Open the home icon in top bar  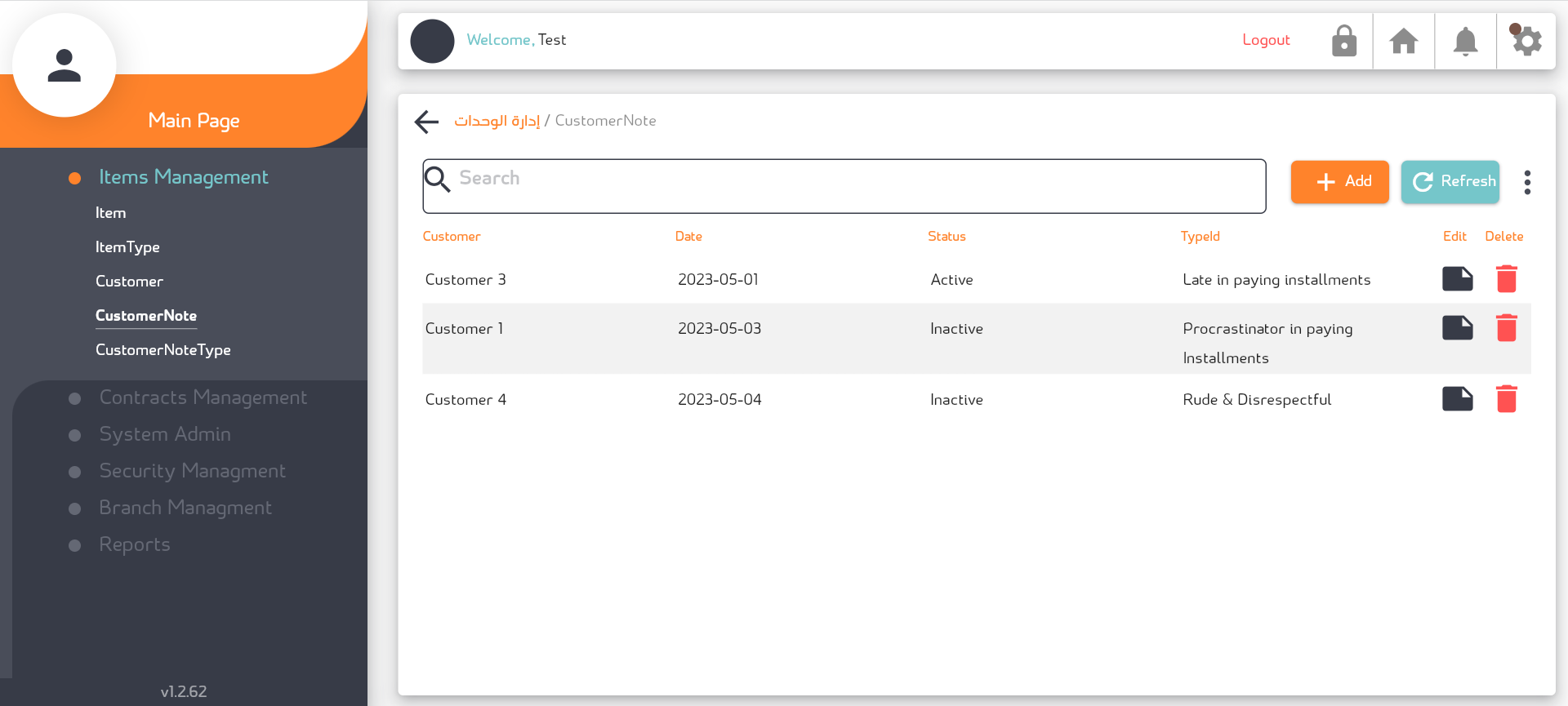tap(1404, 41)
